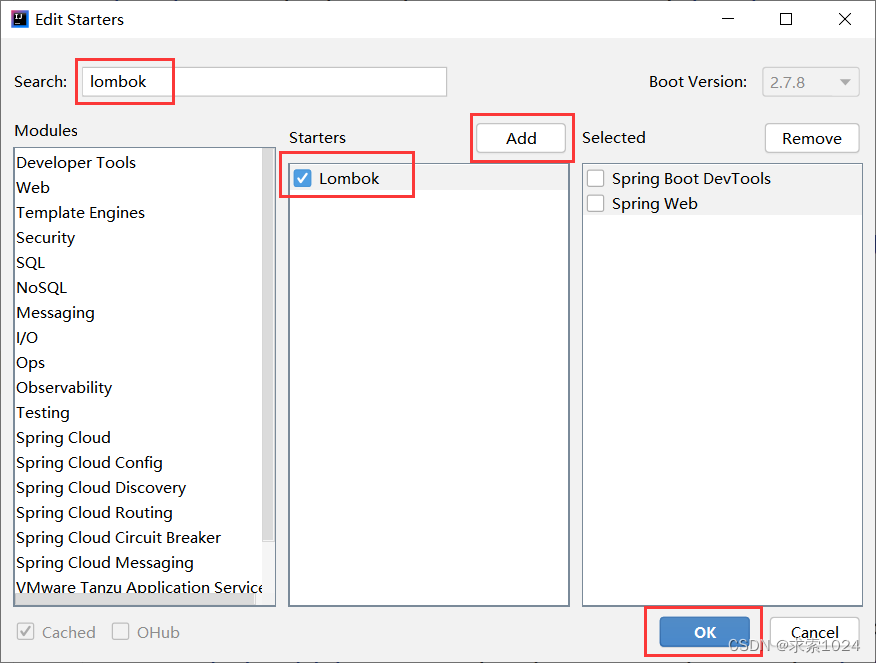Click the Search field containing lombok
This screenshot has height=663, width=876.
tap(264, 82)
